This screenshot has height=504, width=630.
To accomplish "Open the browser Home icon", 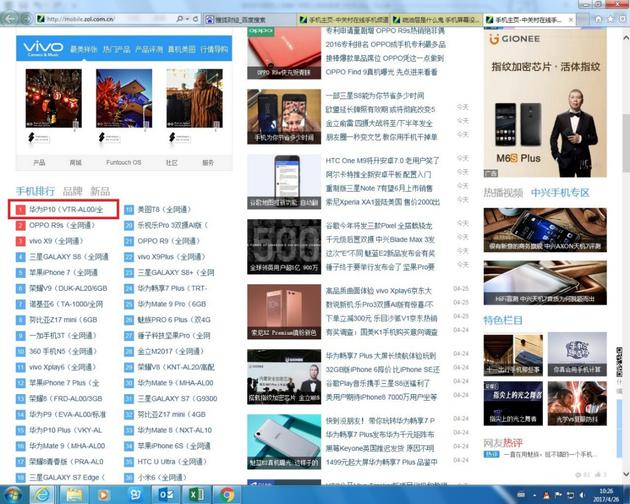I will [598, 19].
